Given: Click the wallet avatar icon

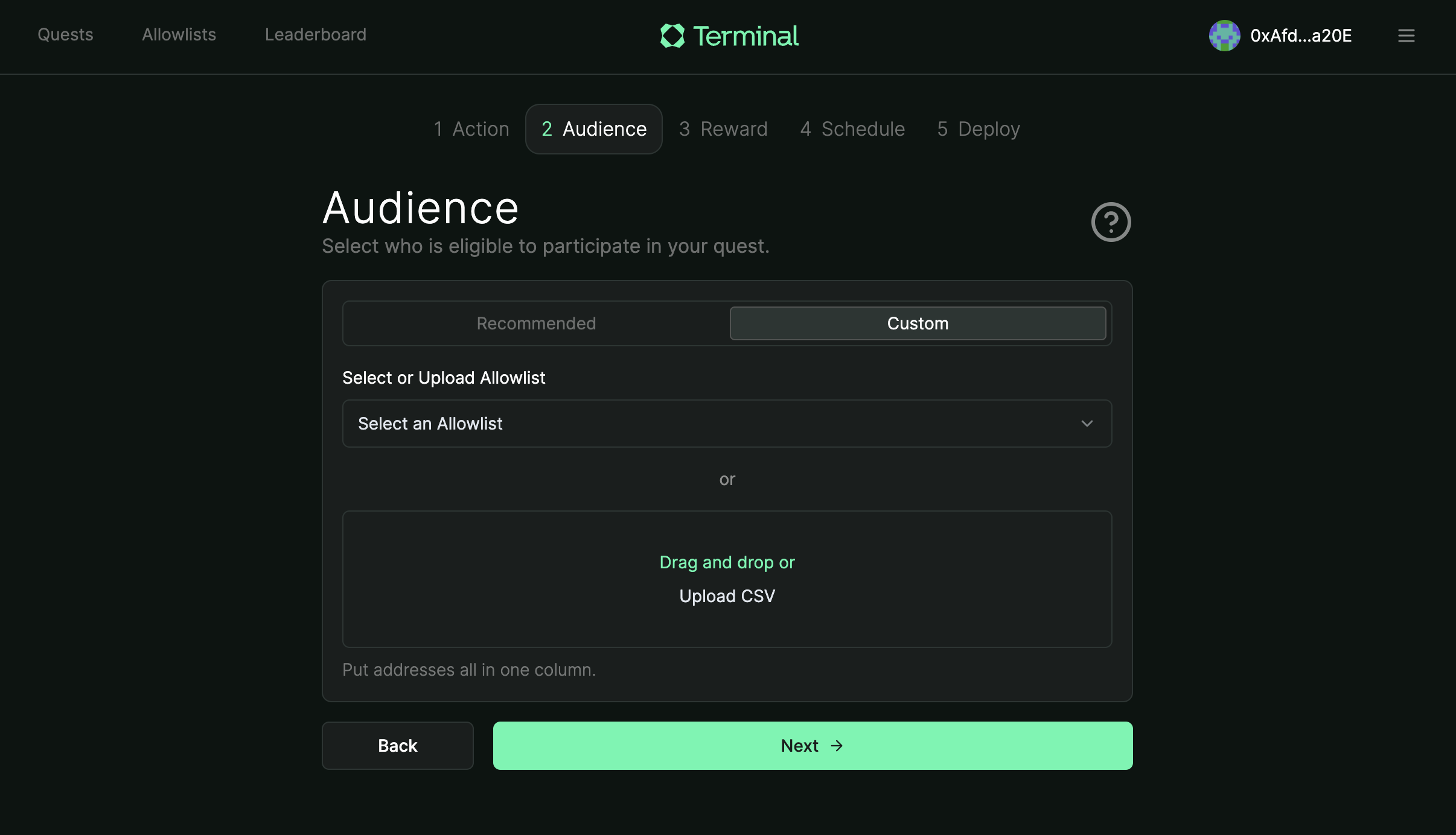Looking at the screenshot, I should 1224,36.
